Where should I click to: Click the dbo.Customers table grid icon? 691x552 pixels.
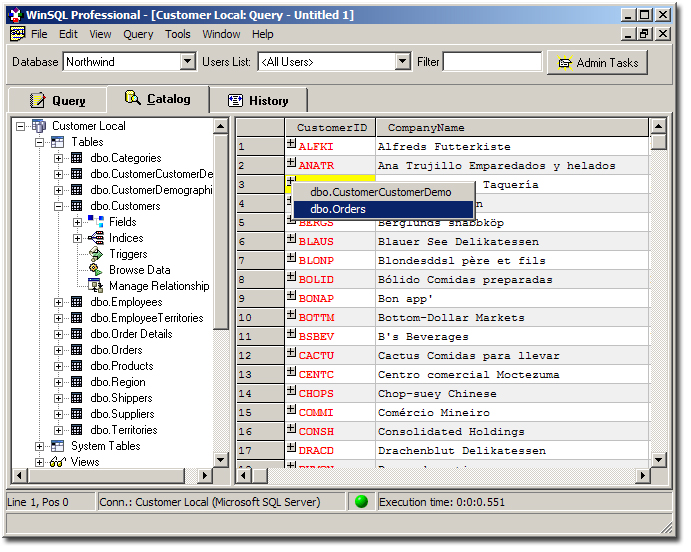coord(77,206)
